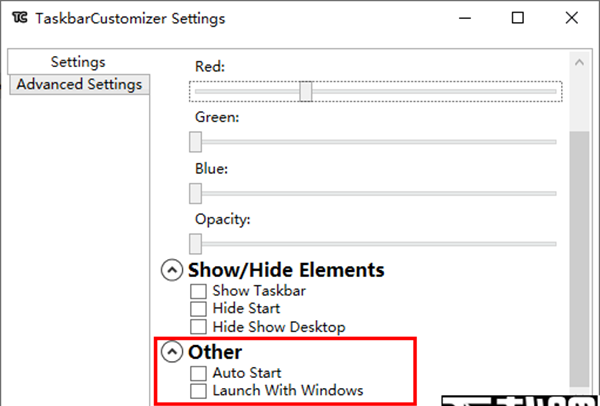Check the Hide Show Desktop option
This screenshot has height=406, width=600.
[198, 327]
